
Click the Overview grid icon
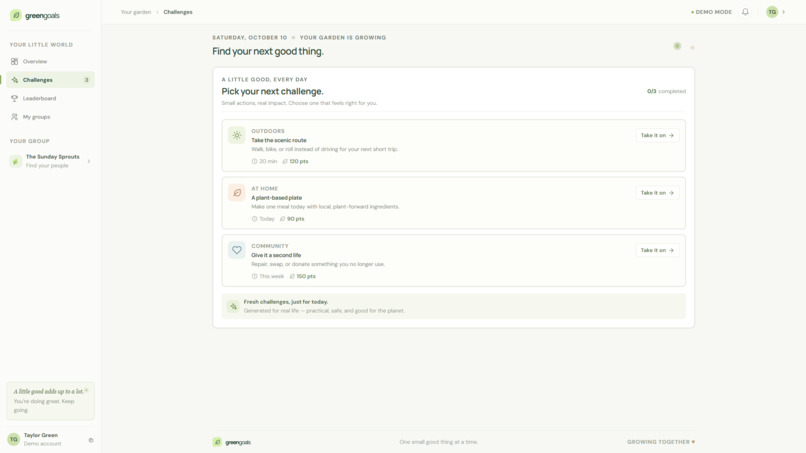coord(14,61)
